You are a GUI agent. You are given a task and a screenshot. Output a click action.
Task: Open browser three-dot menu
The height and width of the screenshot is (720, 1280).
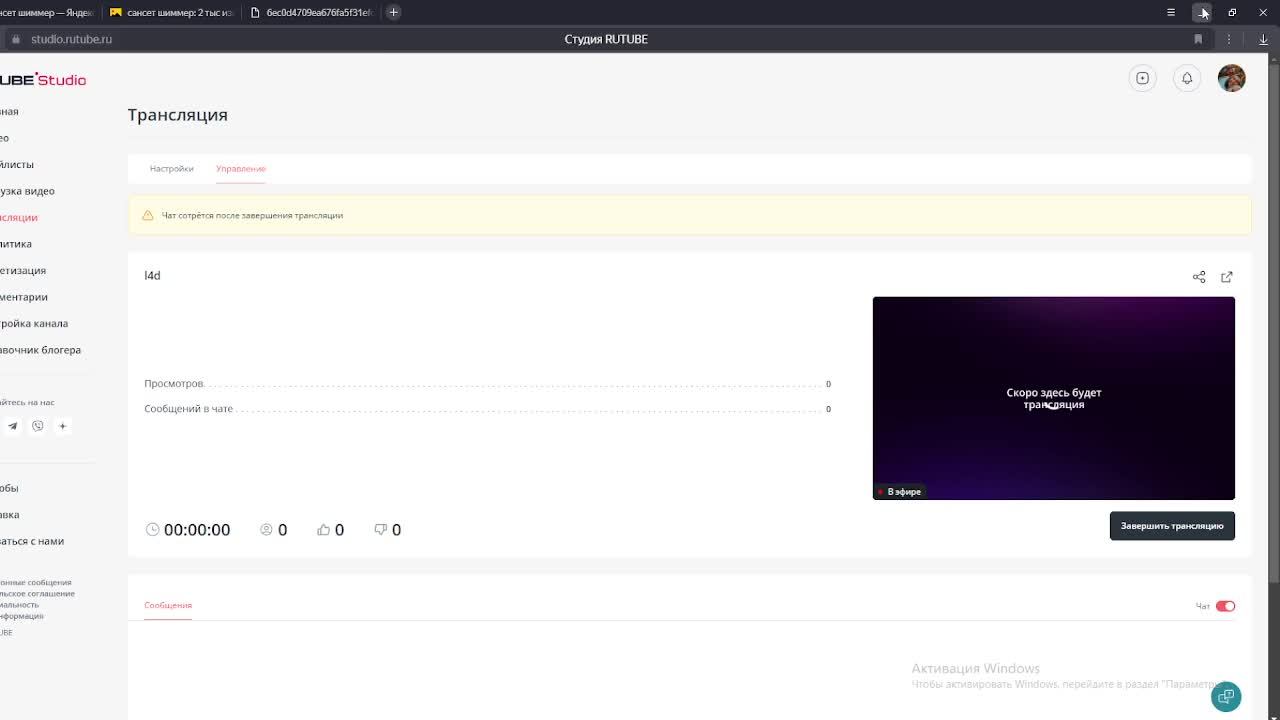1229,39
